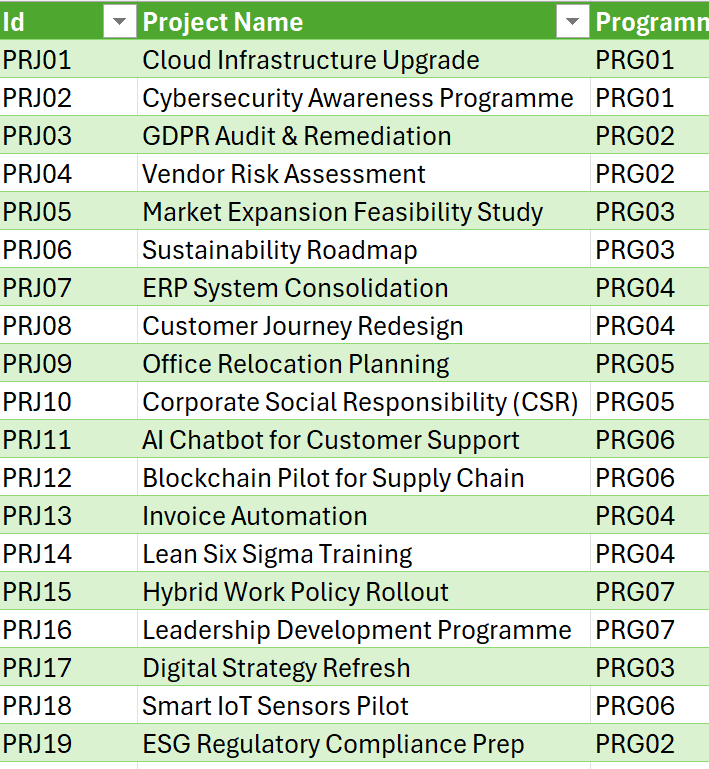
Task: Click the Customer Journey Redesign cell
Action: 303,326
